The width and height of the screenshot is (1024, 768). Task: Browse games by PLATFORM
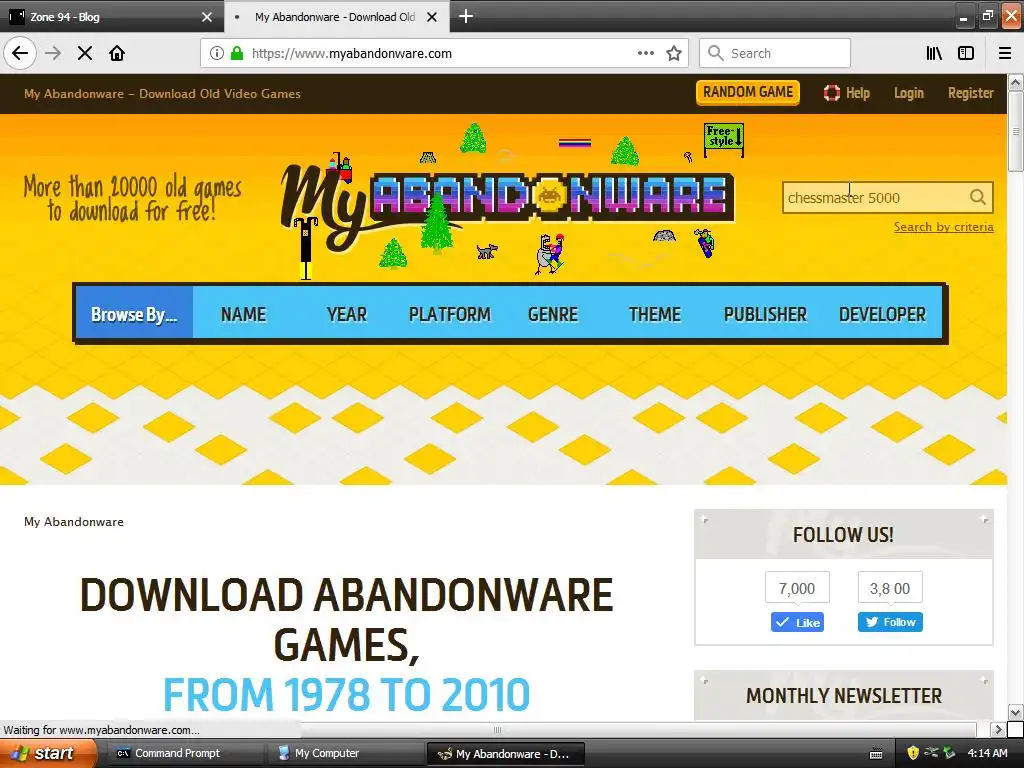449,314
